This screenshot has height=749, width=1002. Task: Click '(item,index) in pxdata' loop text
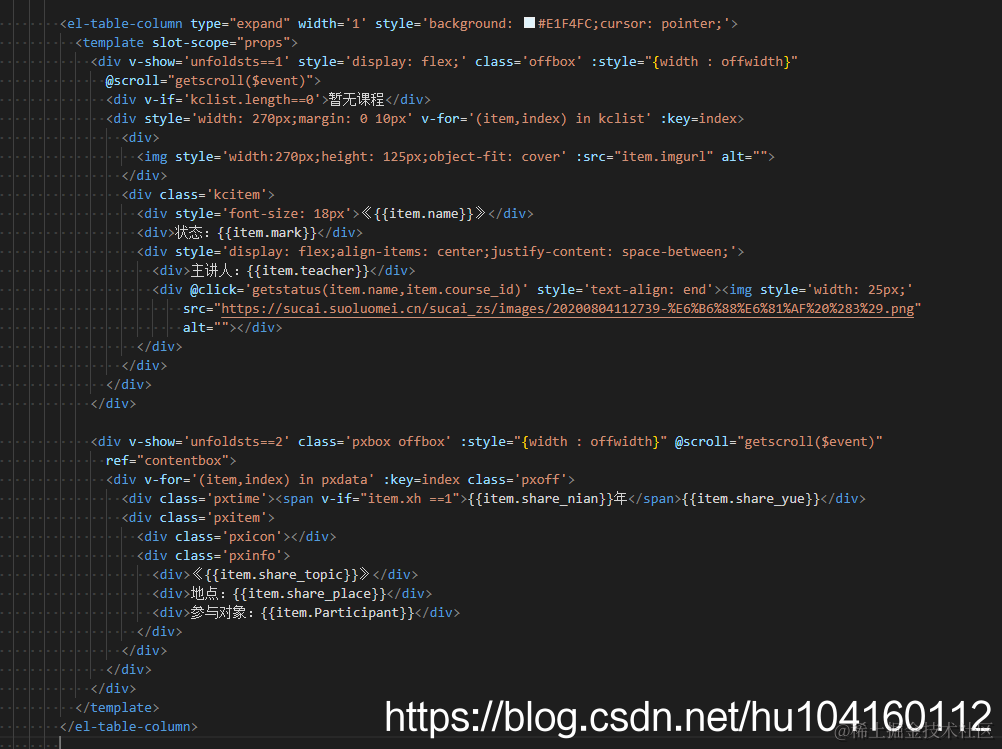point(283,479)
